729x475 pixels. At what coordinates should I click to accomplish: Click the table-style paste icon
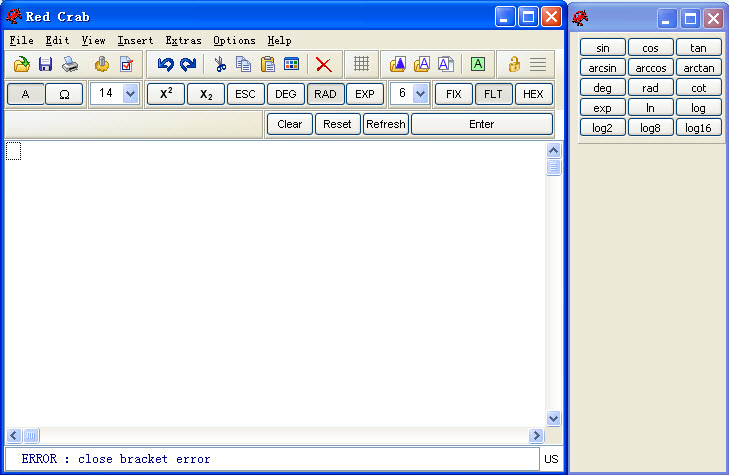tap(292, 64)
